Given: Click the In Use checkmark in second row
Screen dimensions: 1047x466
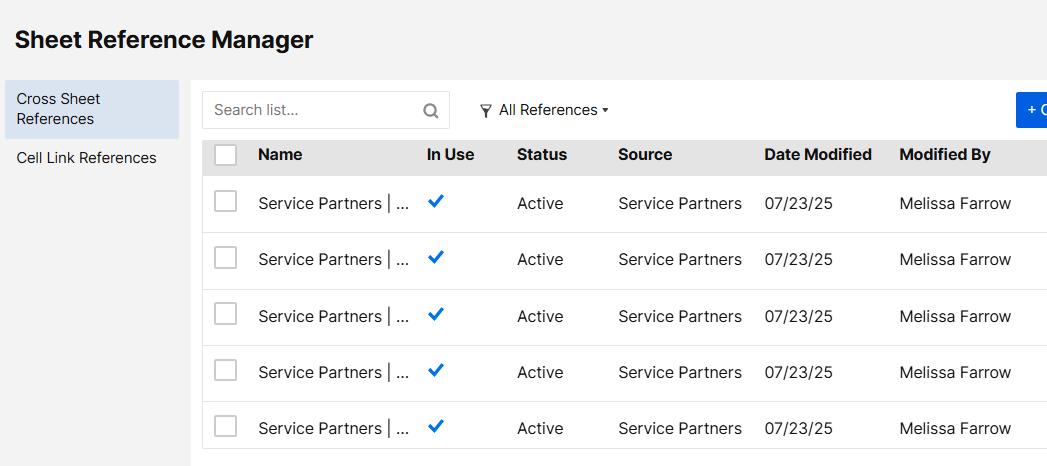Looking at the screenshot, I should [436, 257].
